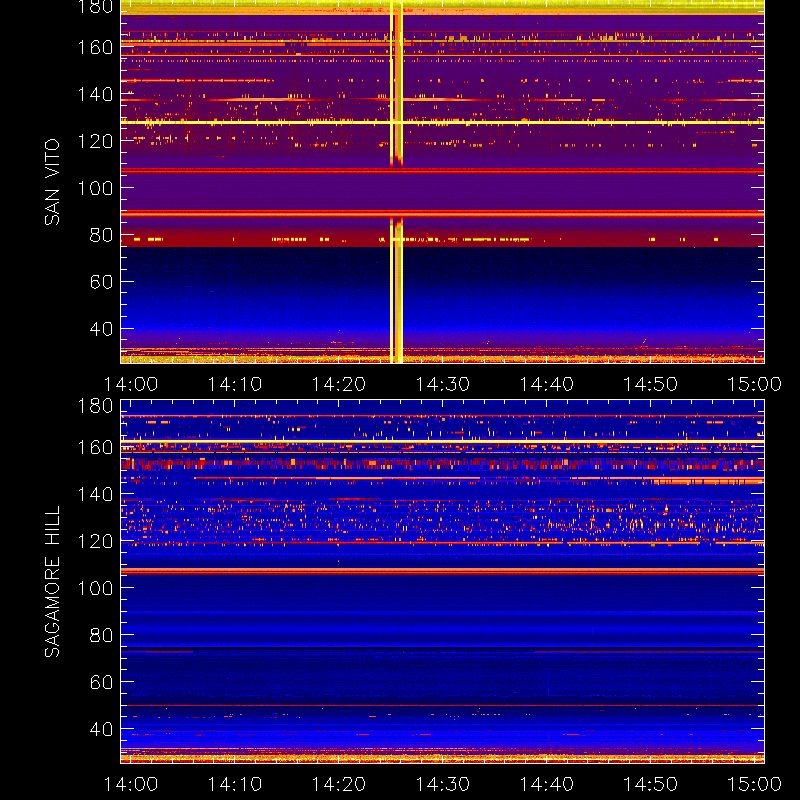Select the 120 tick label on Sagamore Hill axis
800x800 pixels.
[x=95, y=541]
